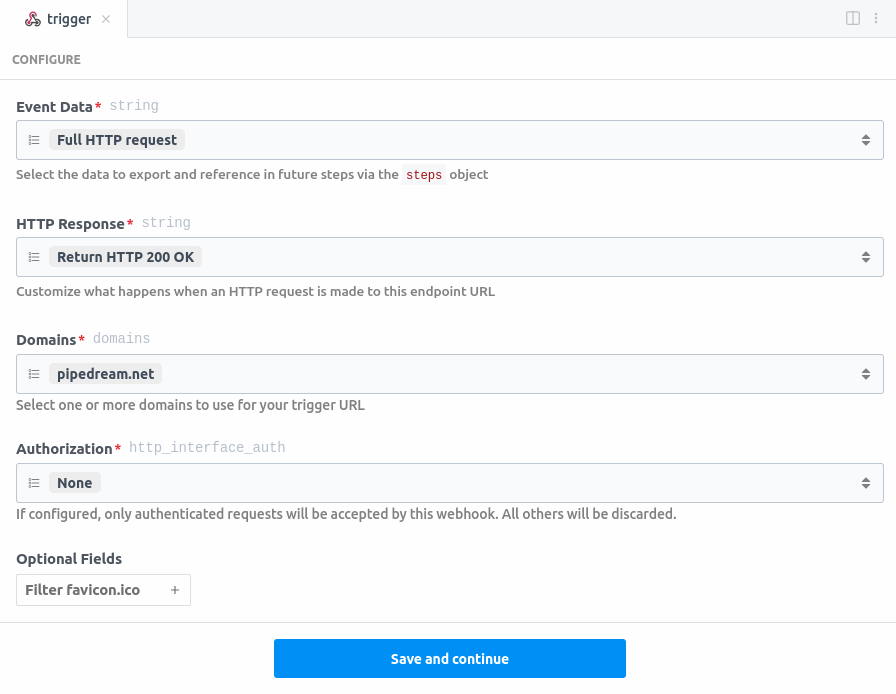The height and width of the screenshot is (694, 896).
Task: Click the list icon in the Authorization field
Action: (34, 482)
